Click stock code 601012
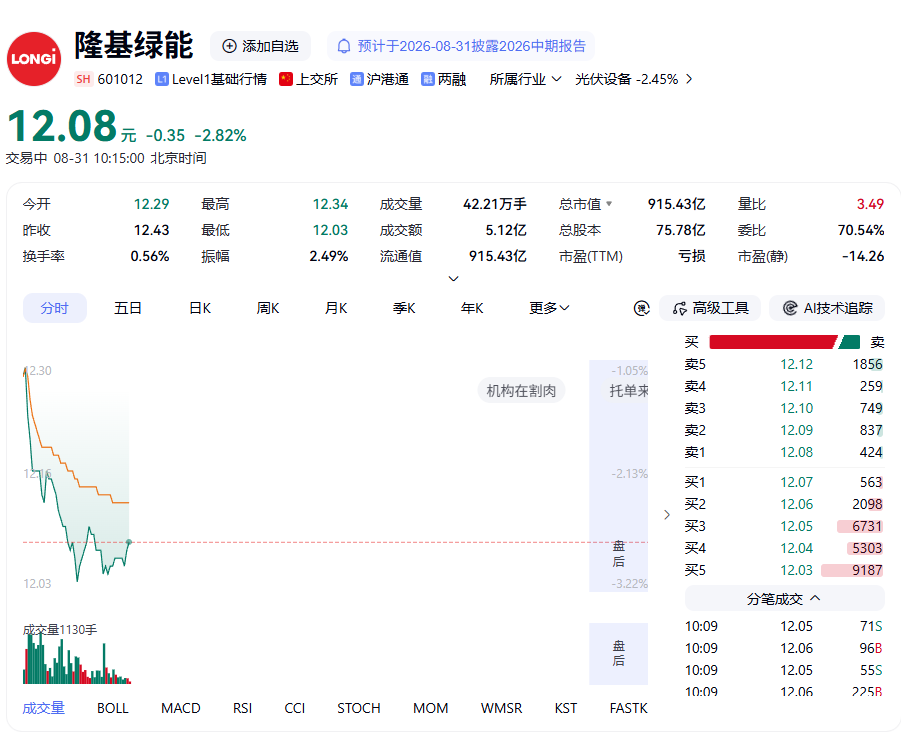Screen dimensions: 901x738 tap(120, 79)
